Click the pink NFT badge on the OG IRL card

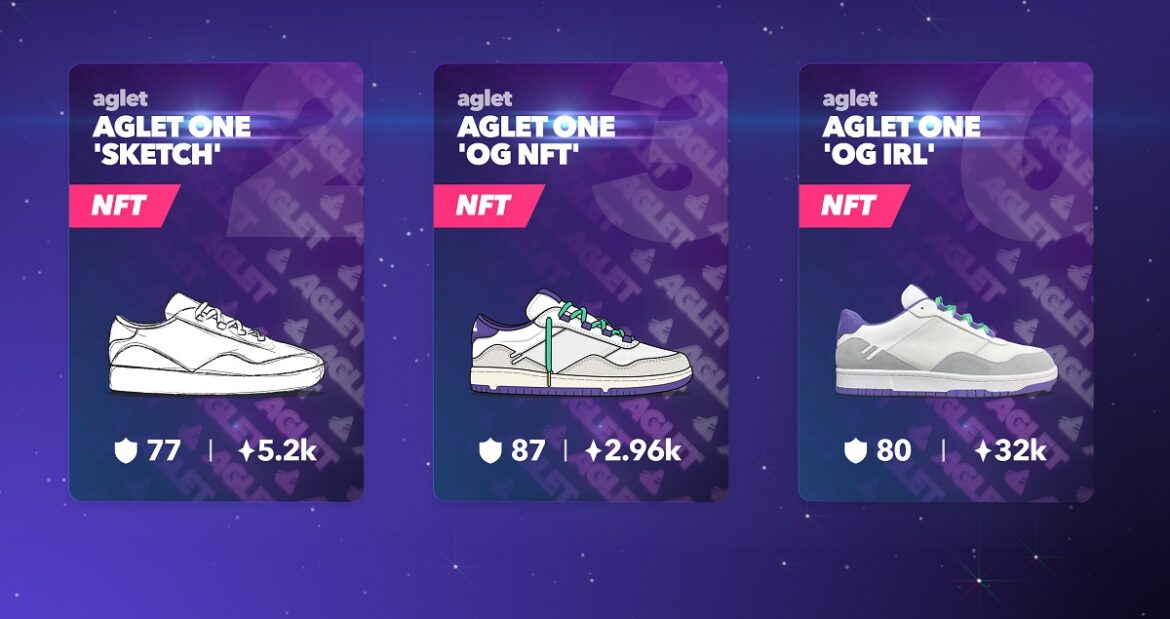pos(854,205)
